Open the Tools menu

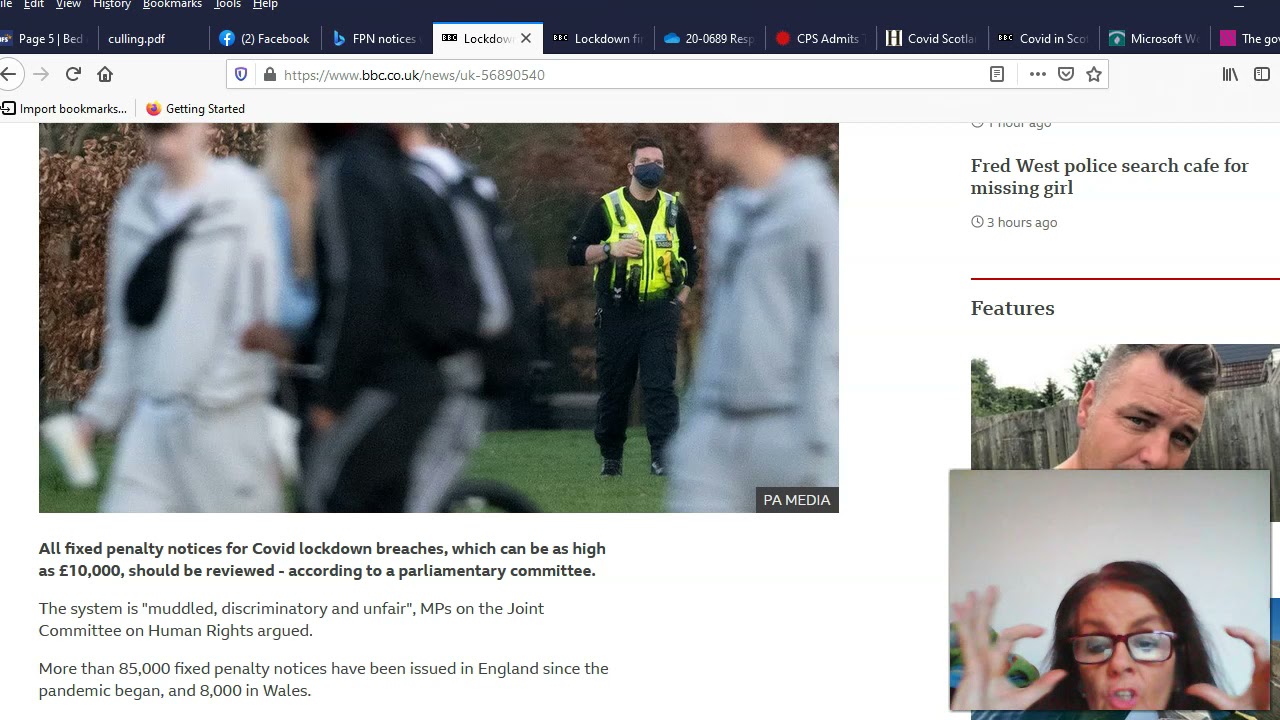point(228,4)
